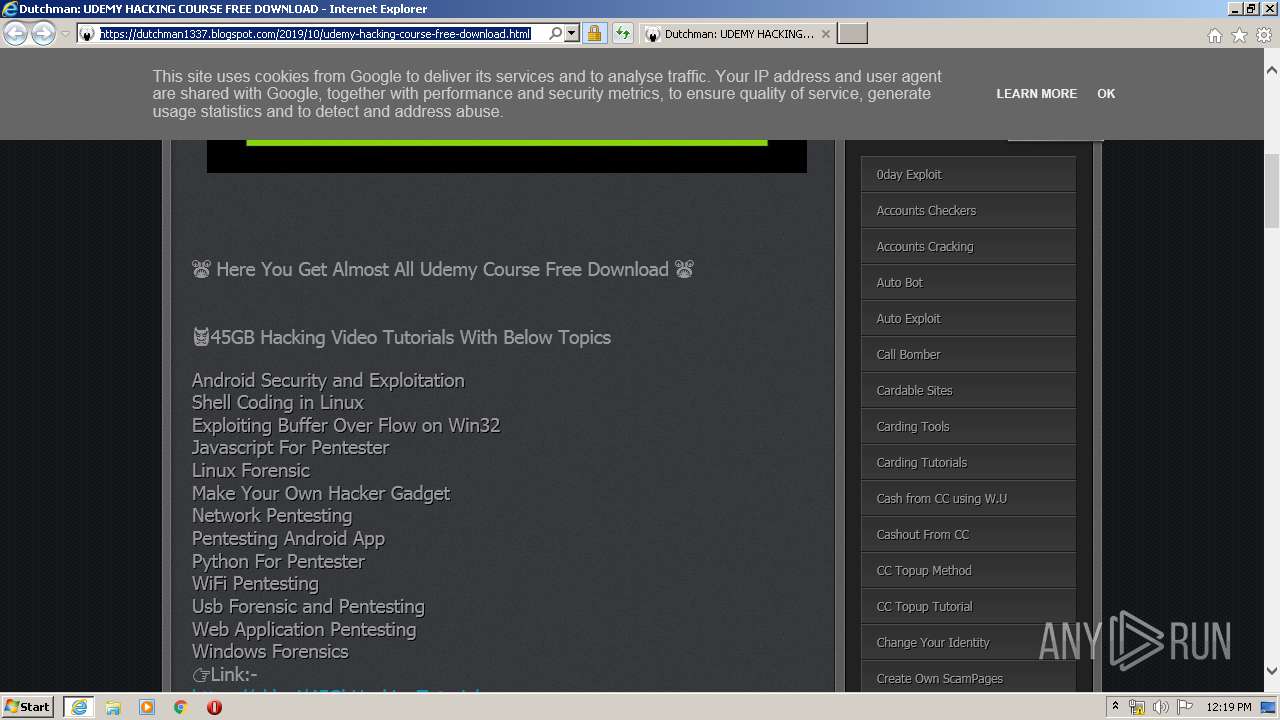Viewport: 1280px width, 720px height.
Task: Click the 'Make Your Own Hacker Gadget' line
Action: [x=321, y=493]
